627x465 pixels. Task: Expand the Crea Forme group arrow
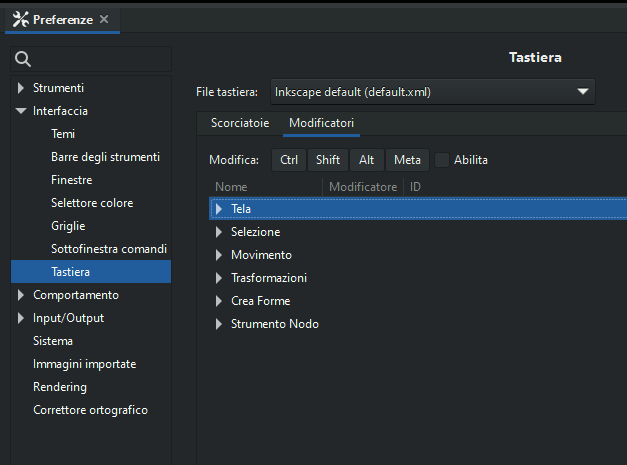pos(219,301)
